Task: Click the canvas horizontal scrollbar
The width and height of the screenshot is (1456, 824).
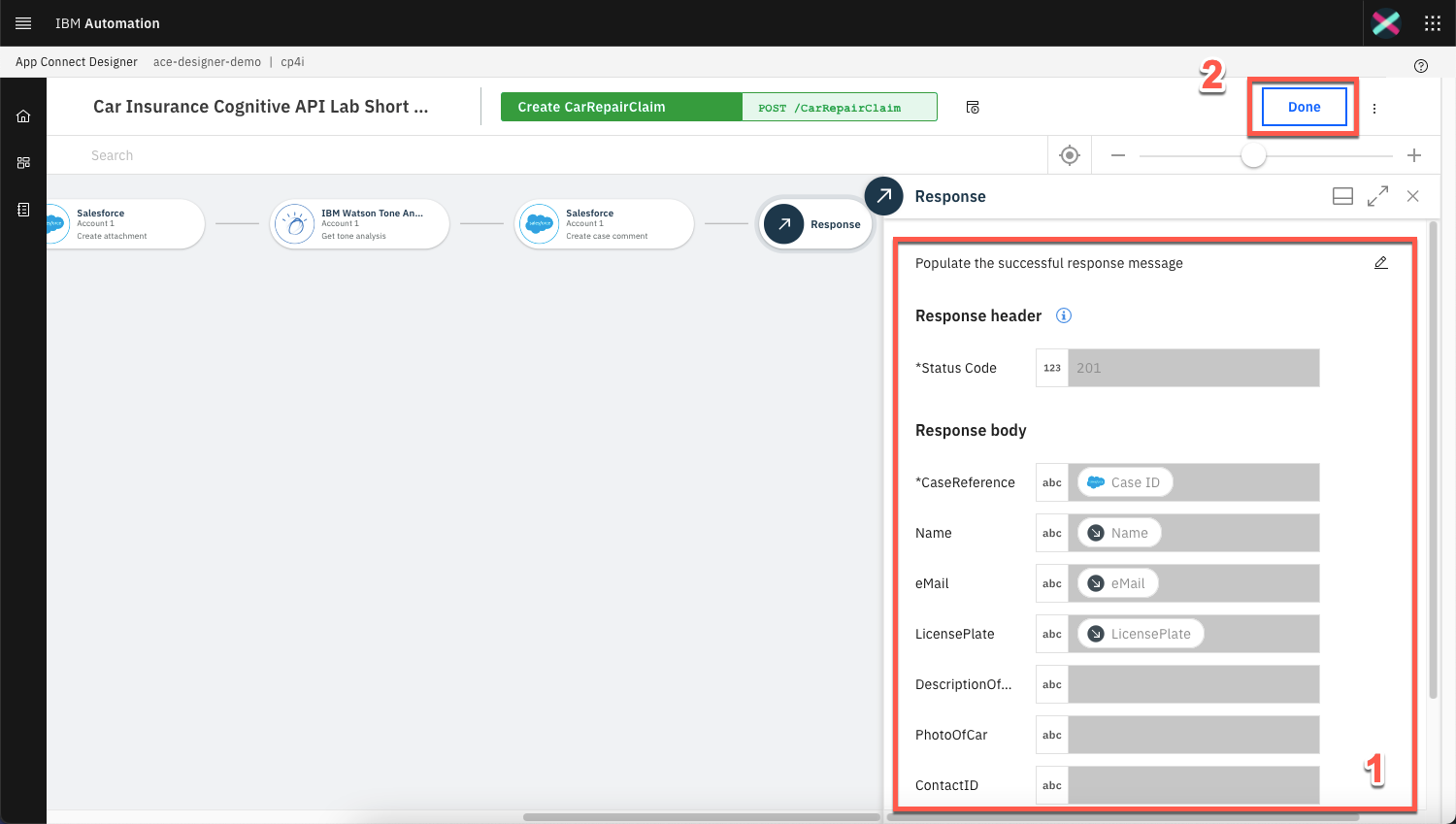Action: (701, 817)
